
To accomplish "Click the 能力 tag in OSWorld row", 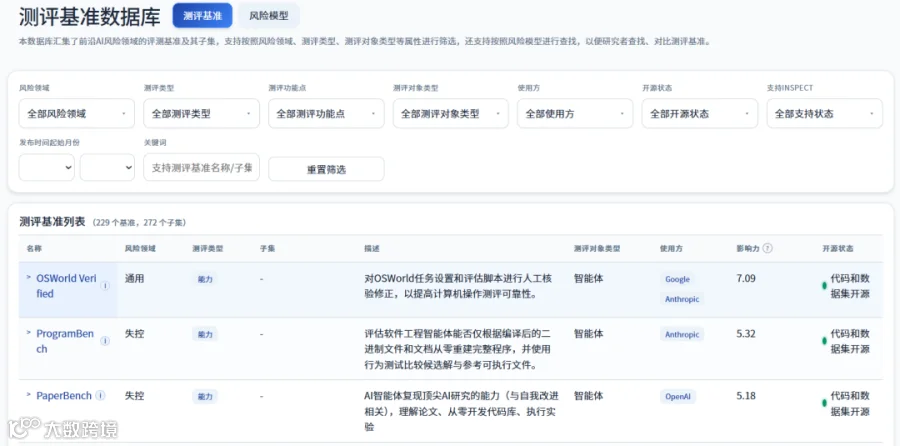I will (x=205, y=280).
